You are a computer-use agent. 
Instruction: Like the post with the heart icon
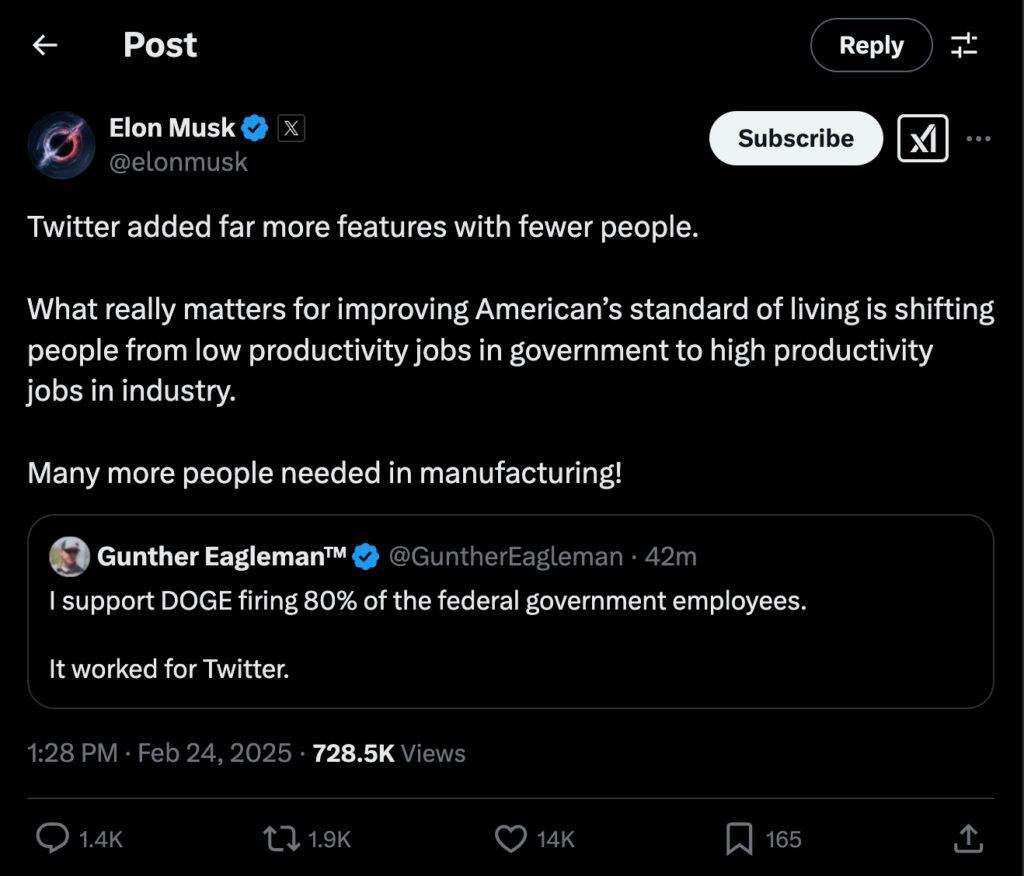[512, 839]
